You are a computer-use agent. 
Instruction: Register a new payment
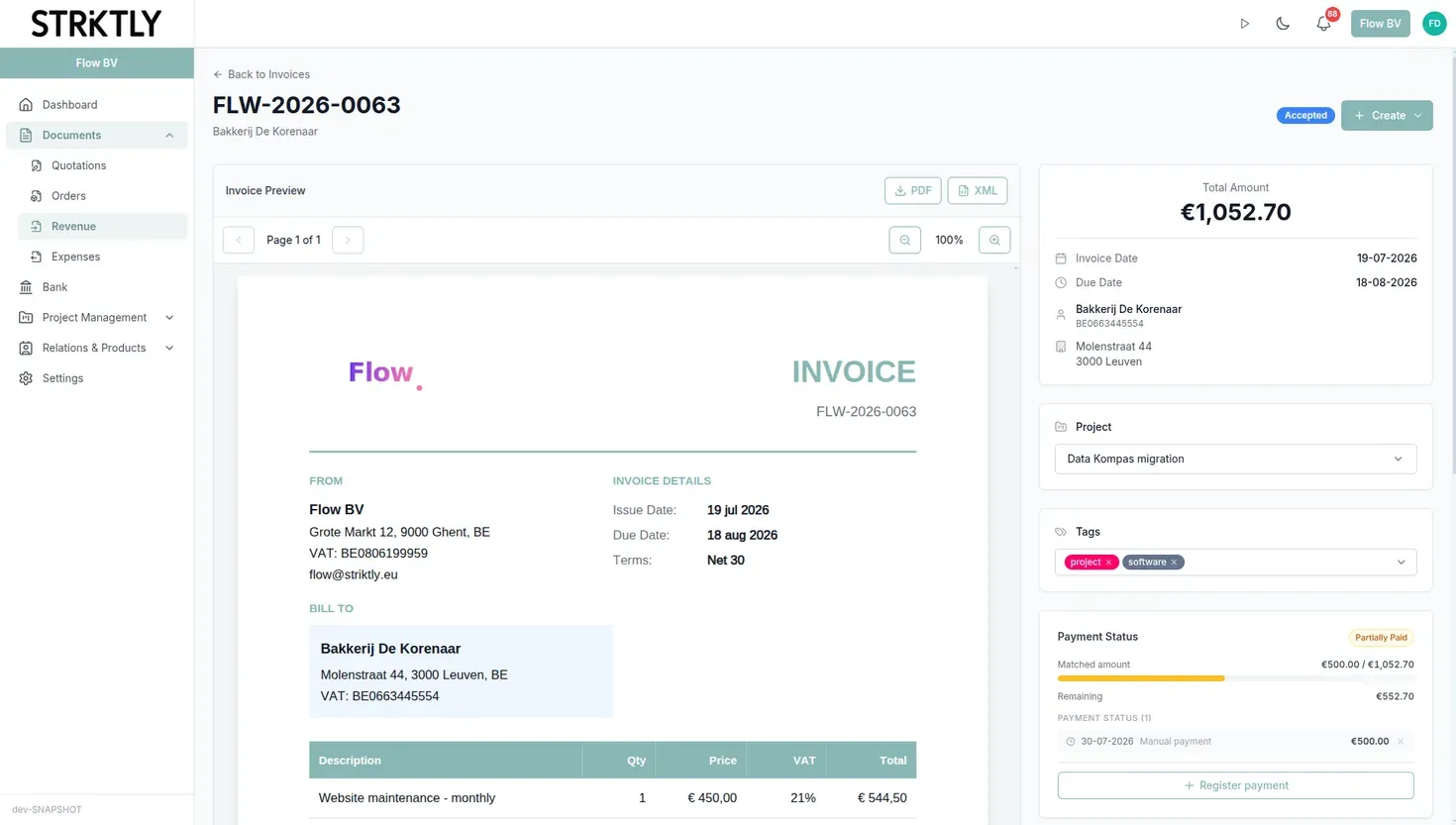tap(1235, 785)
